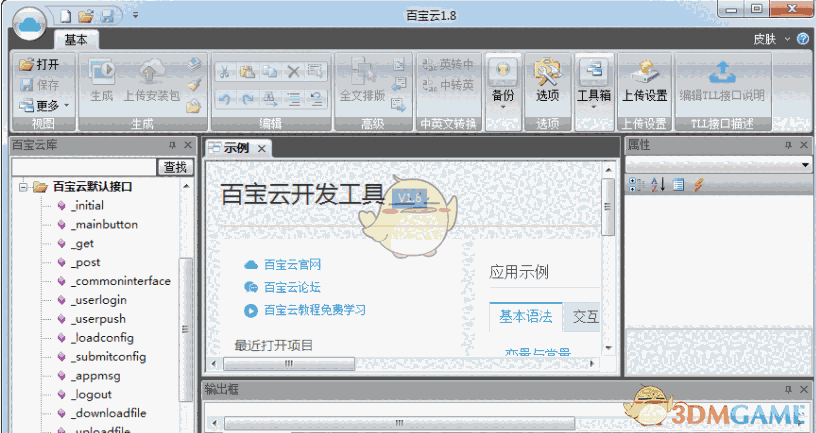Screen dimensions: 816x433
Task: Click the 示例 page vertical scrollbar thumb
Action: point(607,207)
